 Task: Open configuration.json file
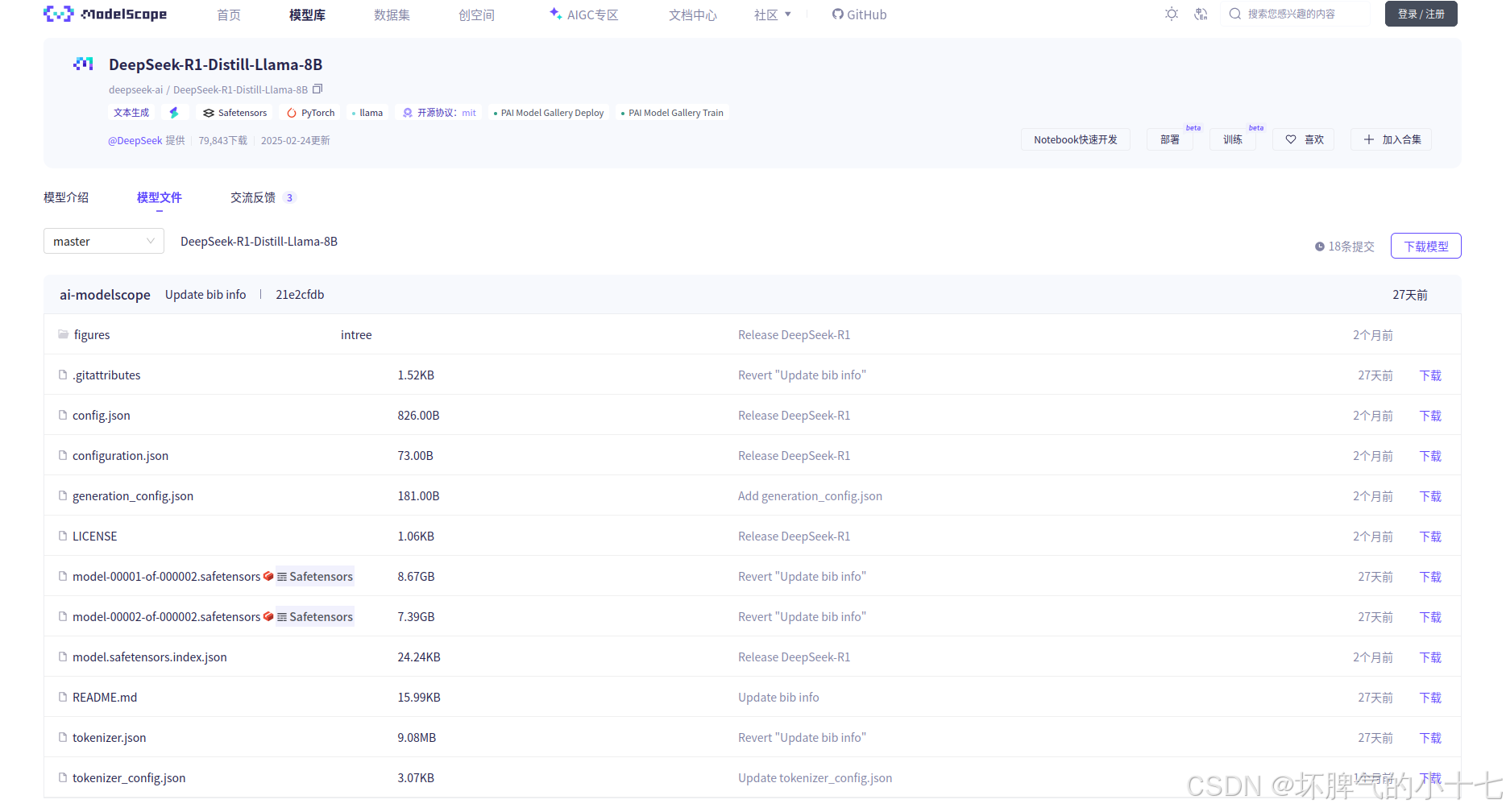120,455
